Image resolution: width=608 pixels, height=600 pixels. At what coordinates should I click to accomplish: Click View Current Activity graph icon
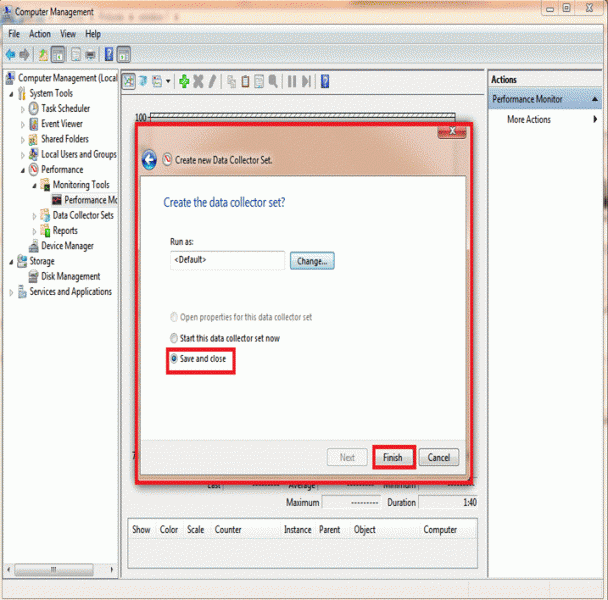pyautogui.click(x=129, y=81)
